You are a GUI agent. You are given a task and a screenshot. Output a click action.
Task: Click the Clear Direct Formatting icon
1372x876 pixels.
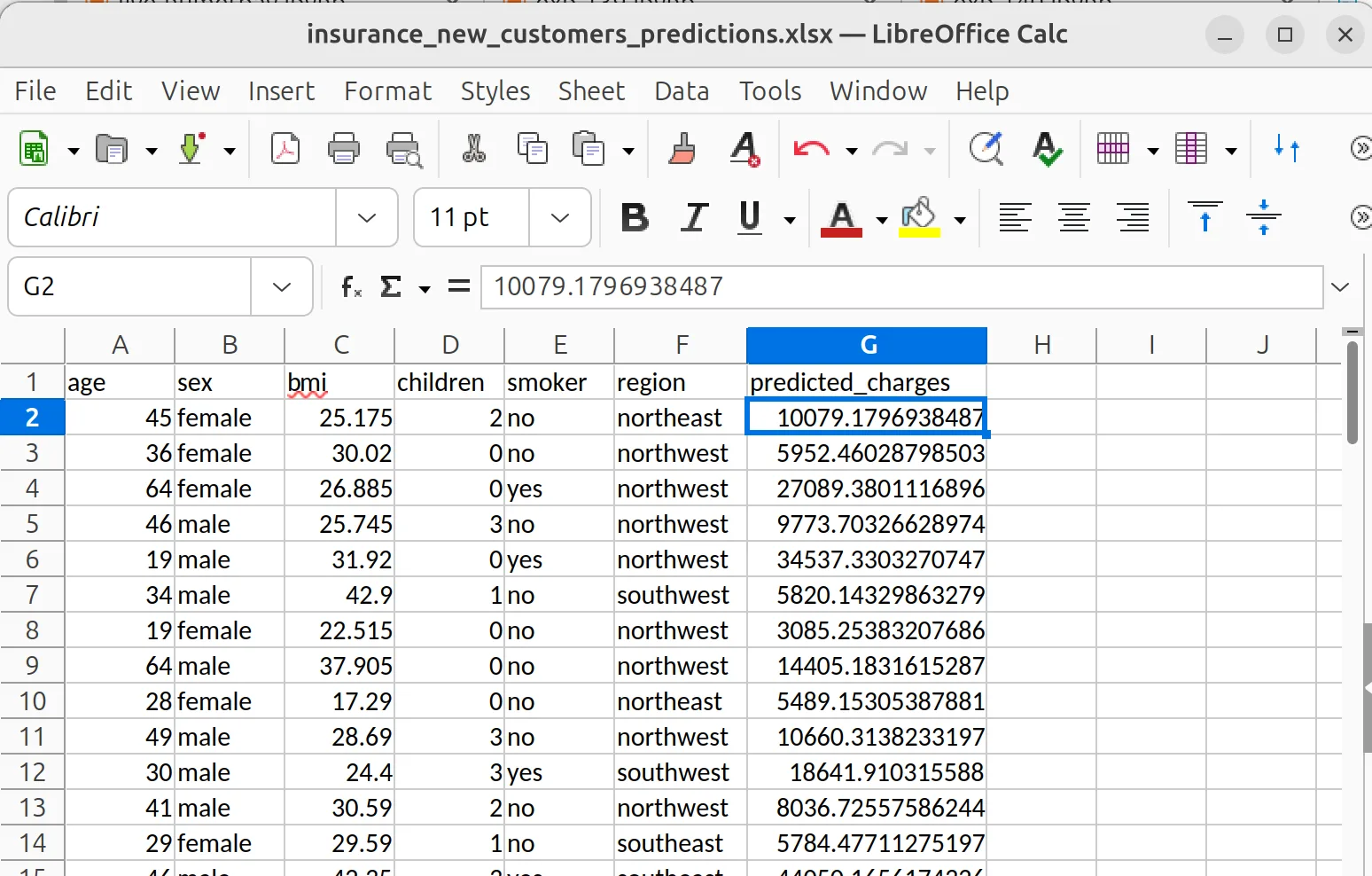745,149
